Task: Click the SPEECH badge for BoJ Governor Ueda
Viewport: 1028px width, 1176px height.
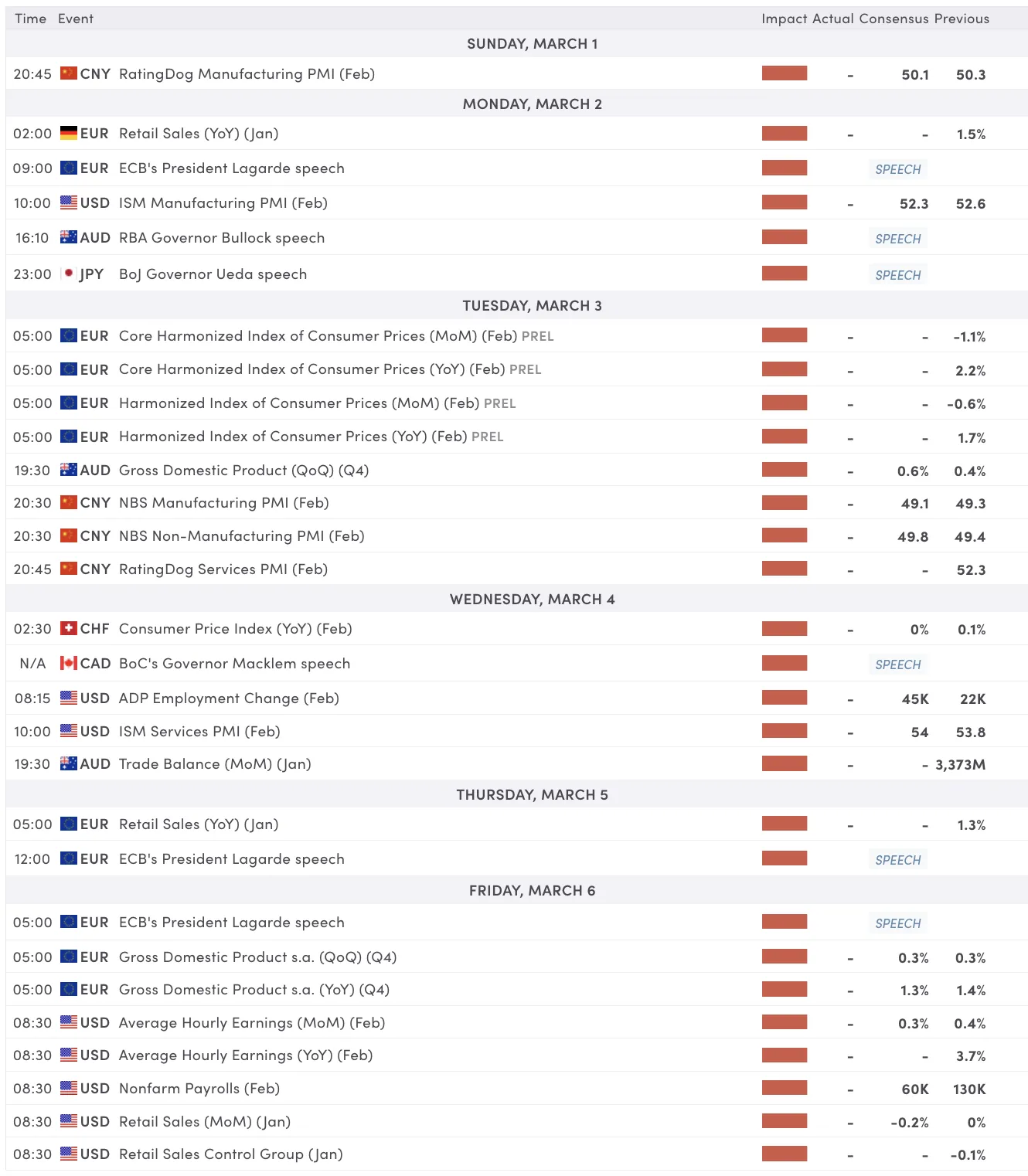Action: point(897,275)
